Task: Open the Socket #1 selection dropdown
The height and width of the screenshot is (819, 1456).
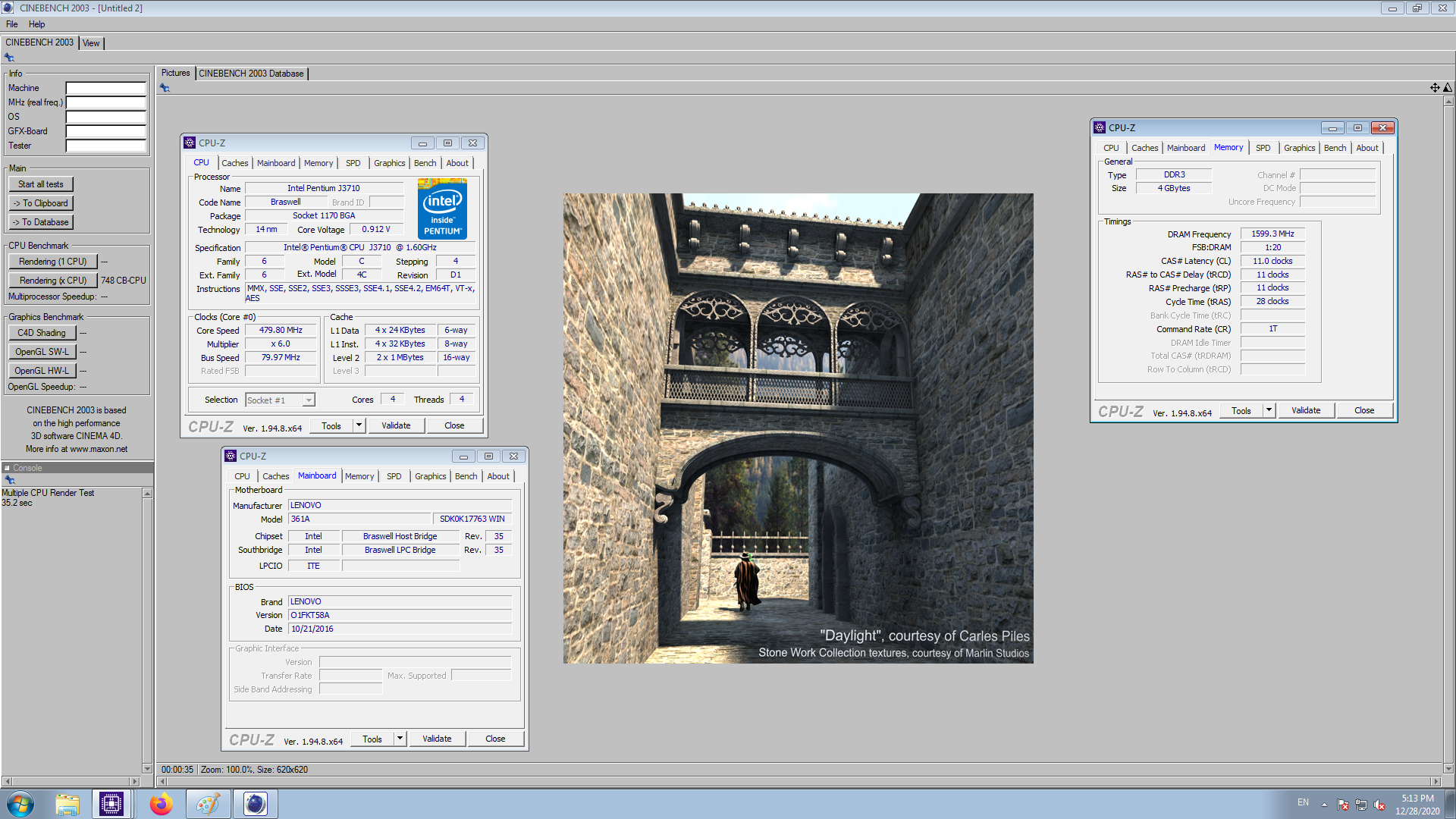Action: point(309,400)
